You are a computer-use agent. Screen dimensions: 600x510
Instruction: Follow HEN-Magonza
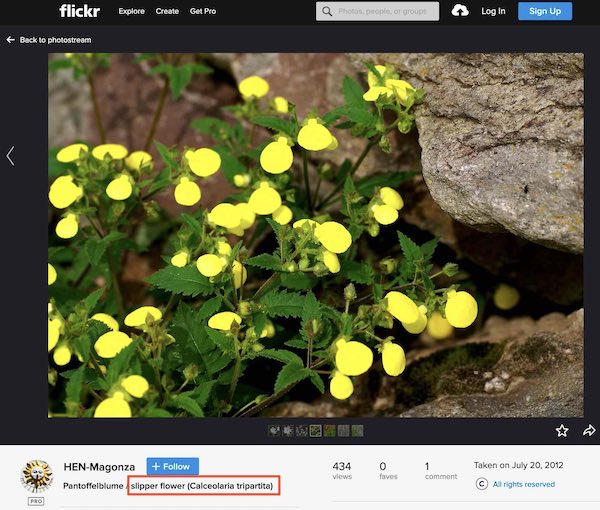tap(173, 466)
